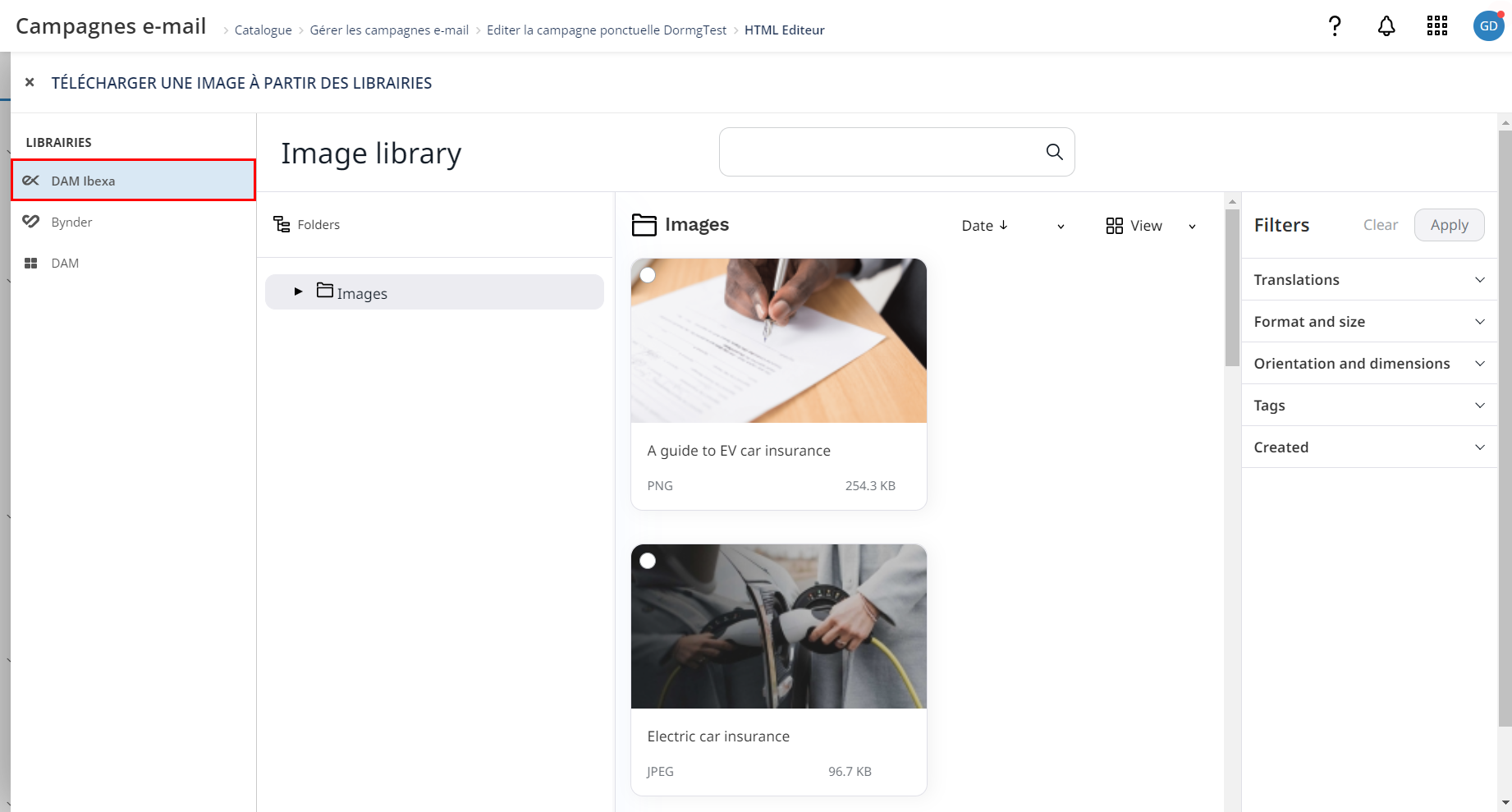Focus the image library search field
This screenshot has height=812, width=1512.
point(896,152)
